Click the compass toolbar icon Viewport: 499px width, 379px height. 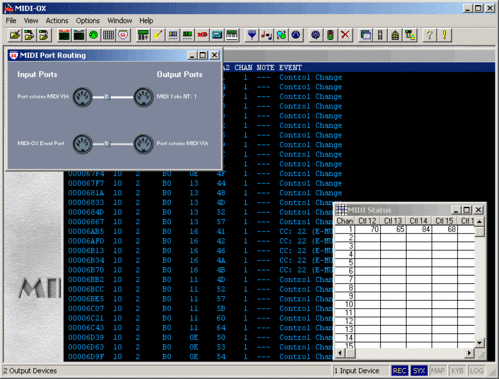pyautogui.click(x=316, y=35)
